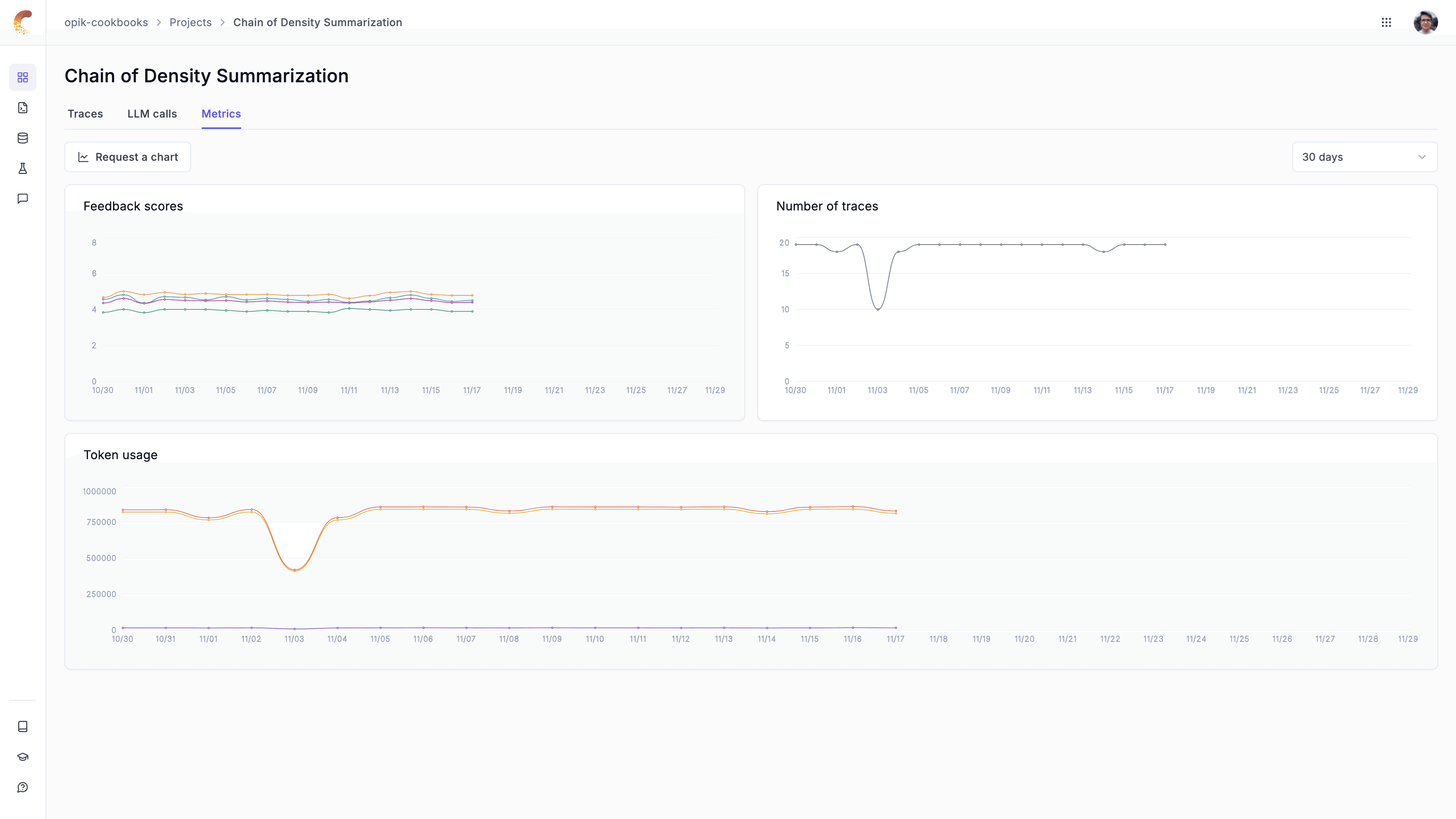Open the Projects dashboard sidebar icon

(x=23, y=77)
